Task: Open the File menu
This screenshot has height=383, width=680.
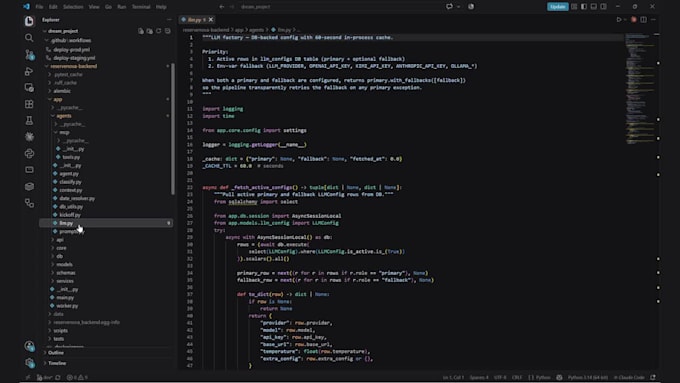Action: pos(39,7)
